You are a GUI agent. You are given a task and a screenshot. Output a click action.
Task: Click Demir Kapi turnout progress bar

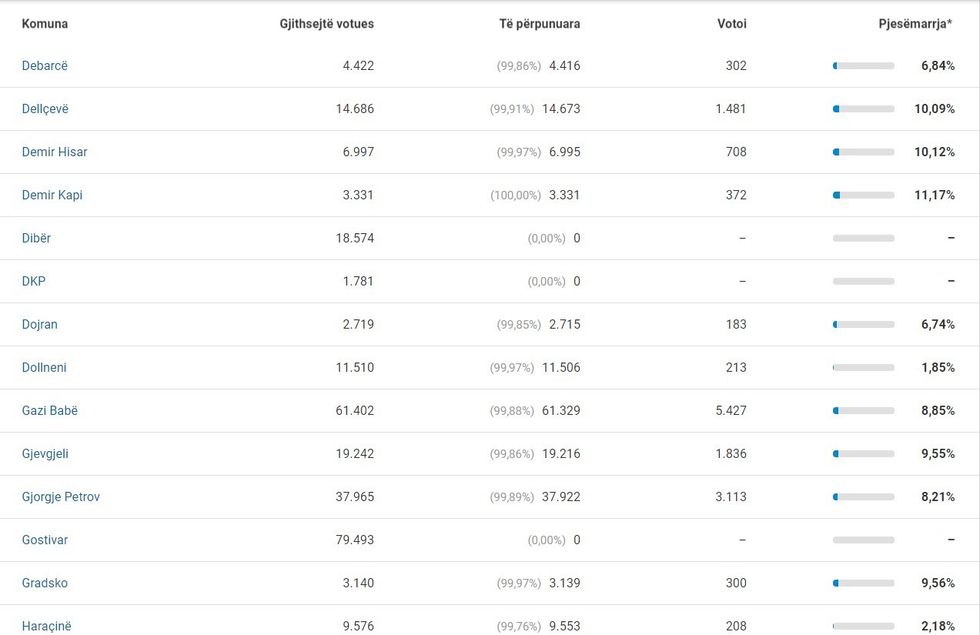pos(863,195)
